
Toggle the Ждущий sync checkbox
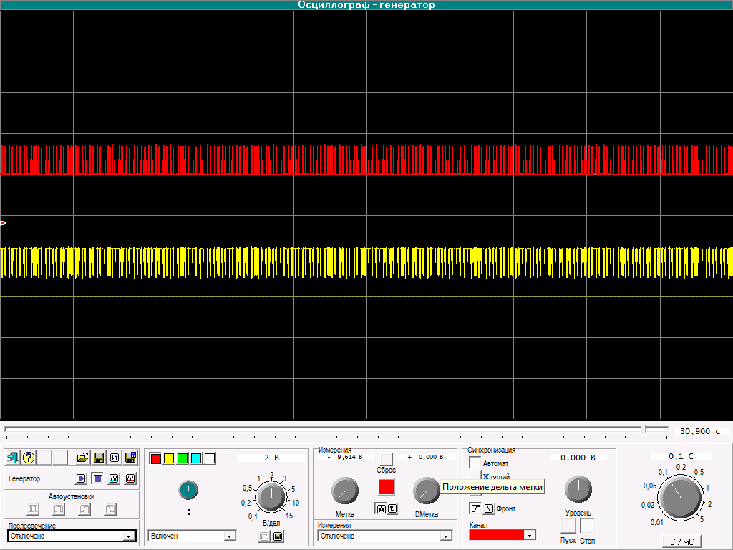click(x=475, y=476)
